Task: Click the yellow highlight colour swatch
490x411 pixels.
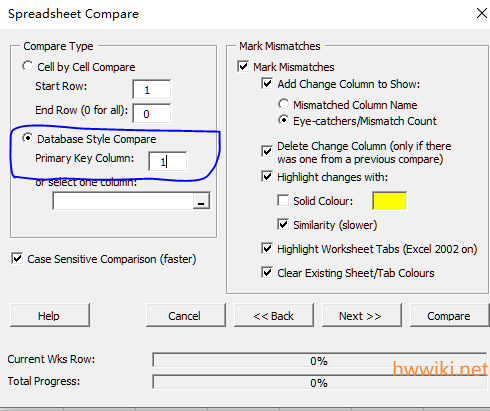Action: [x=390, y=201]
